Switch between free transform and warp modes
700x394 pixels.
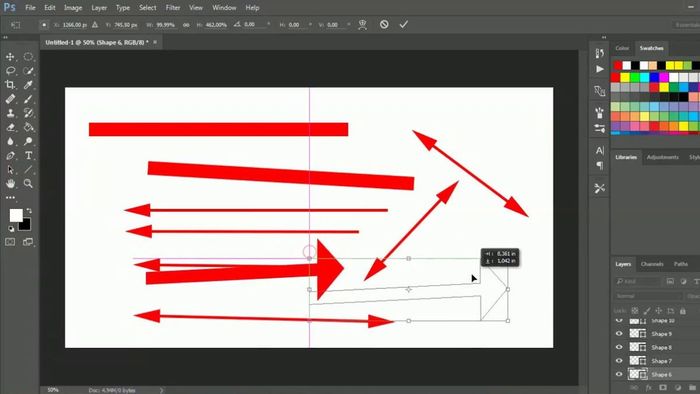362,25
